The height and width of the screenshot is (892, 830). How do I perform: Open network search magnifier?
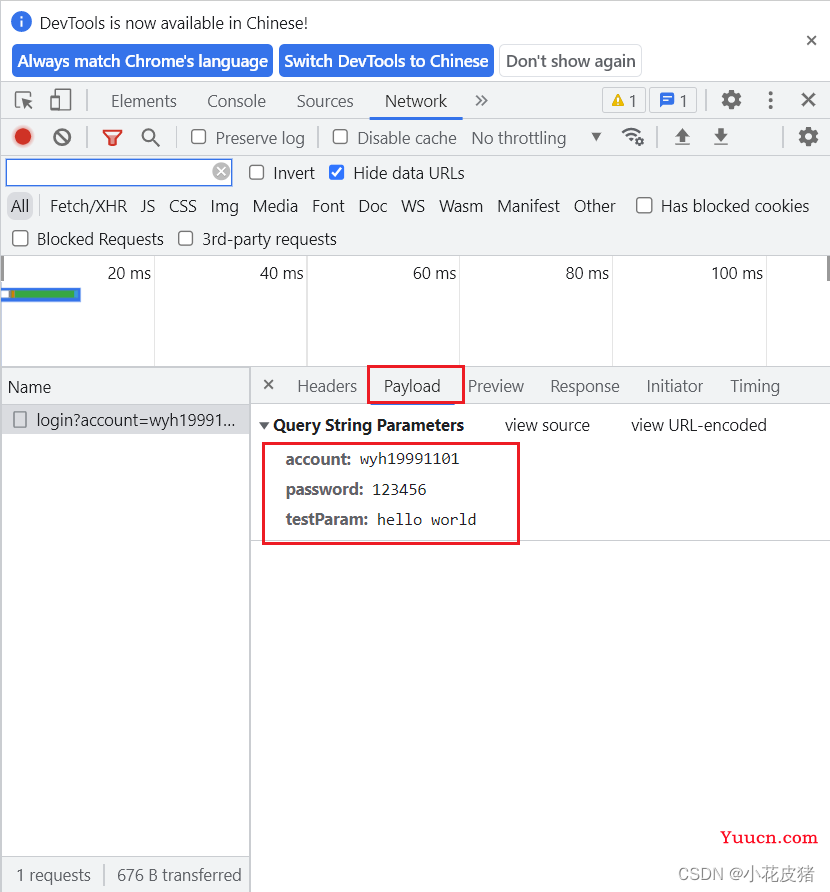click(150, 137)
